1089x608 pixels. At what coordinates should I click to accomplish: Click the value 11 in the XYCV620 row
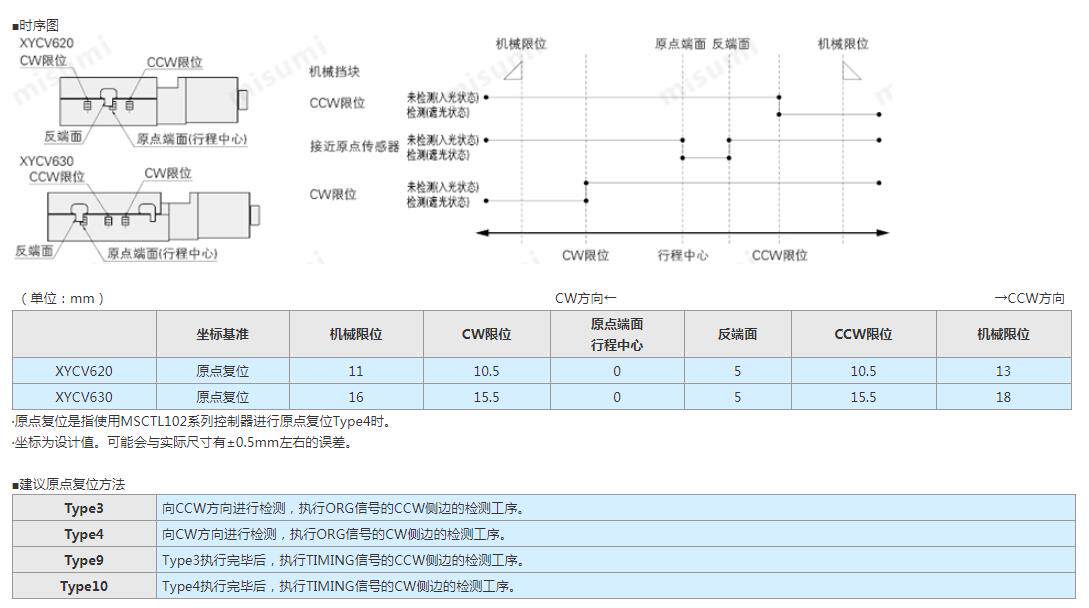click(x=356, y=371)
